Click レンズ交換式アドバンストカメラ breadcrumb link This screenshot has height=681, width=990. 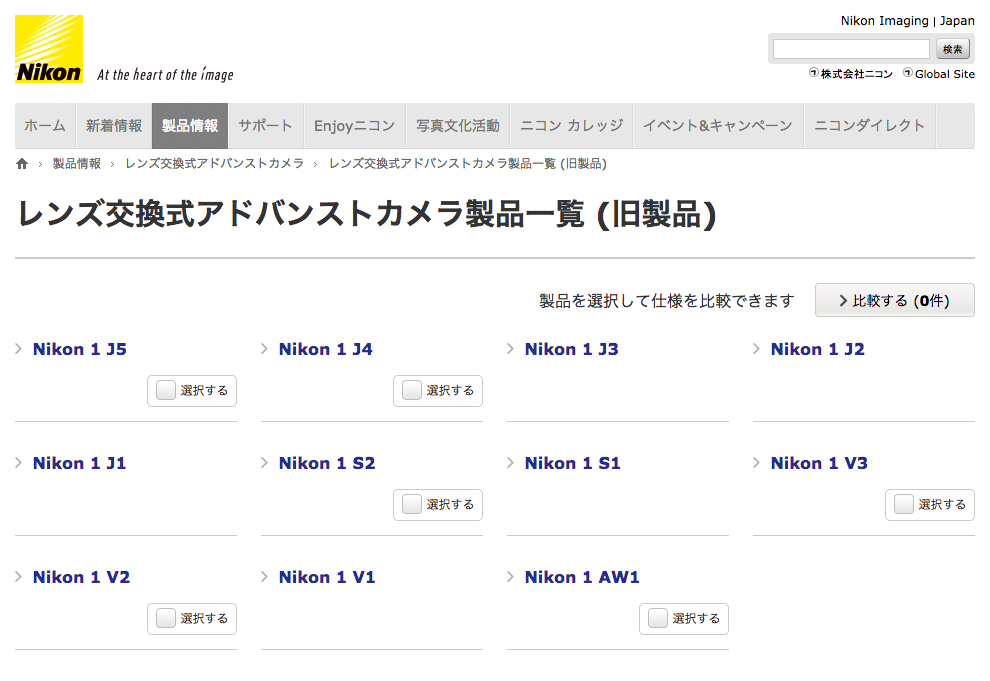click(x=215, y=164)
